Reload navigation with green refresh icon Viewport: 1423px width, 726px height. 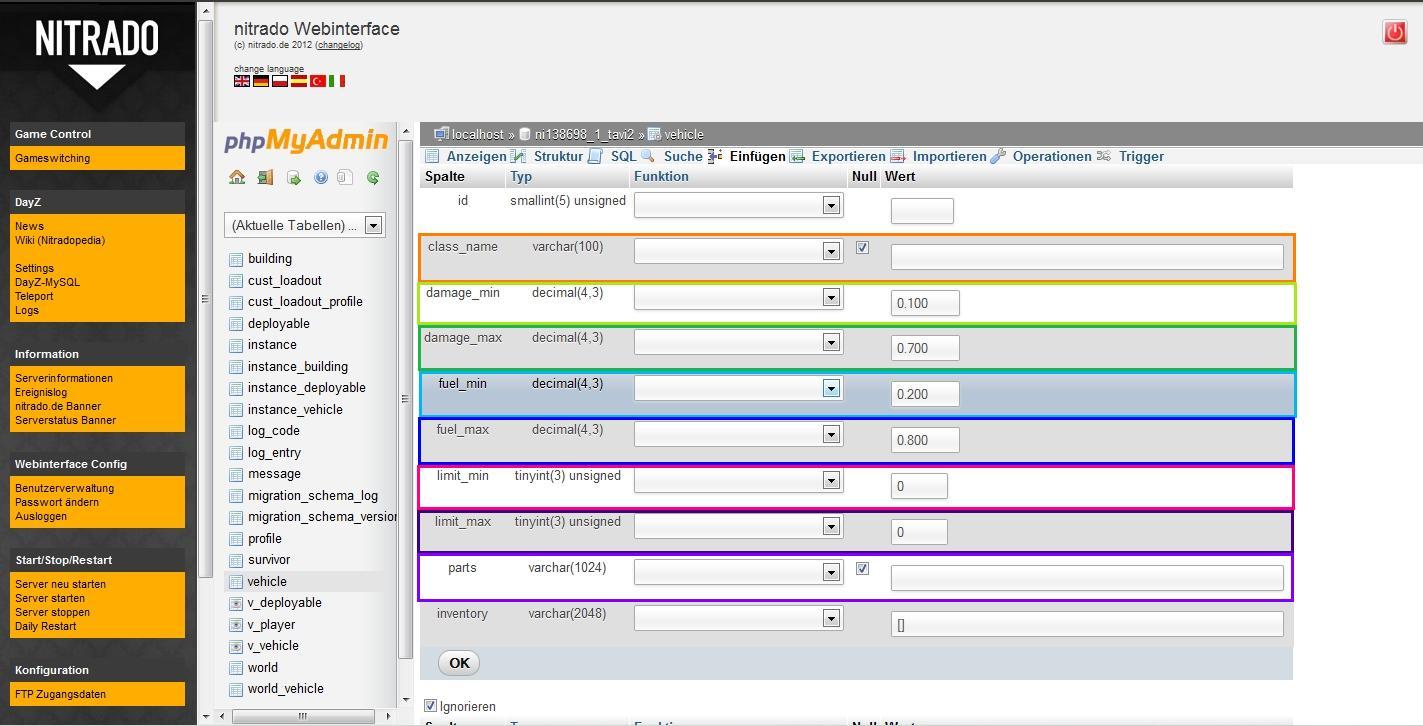373,177
